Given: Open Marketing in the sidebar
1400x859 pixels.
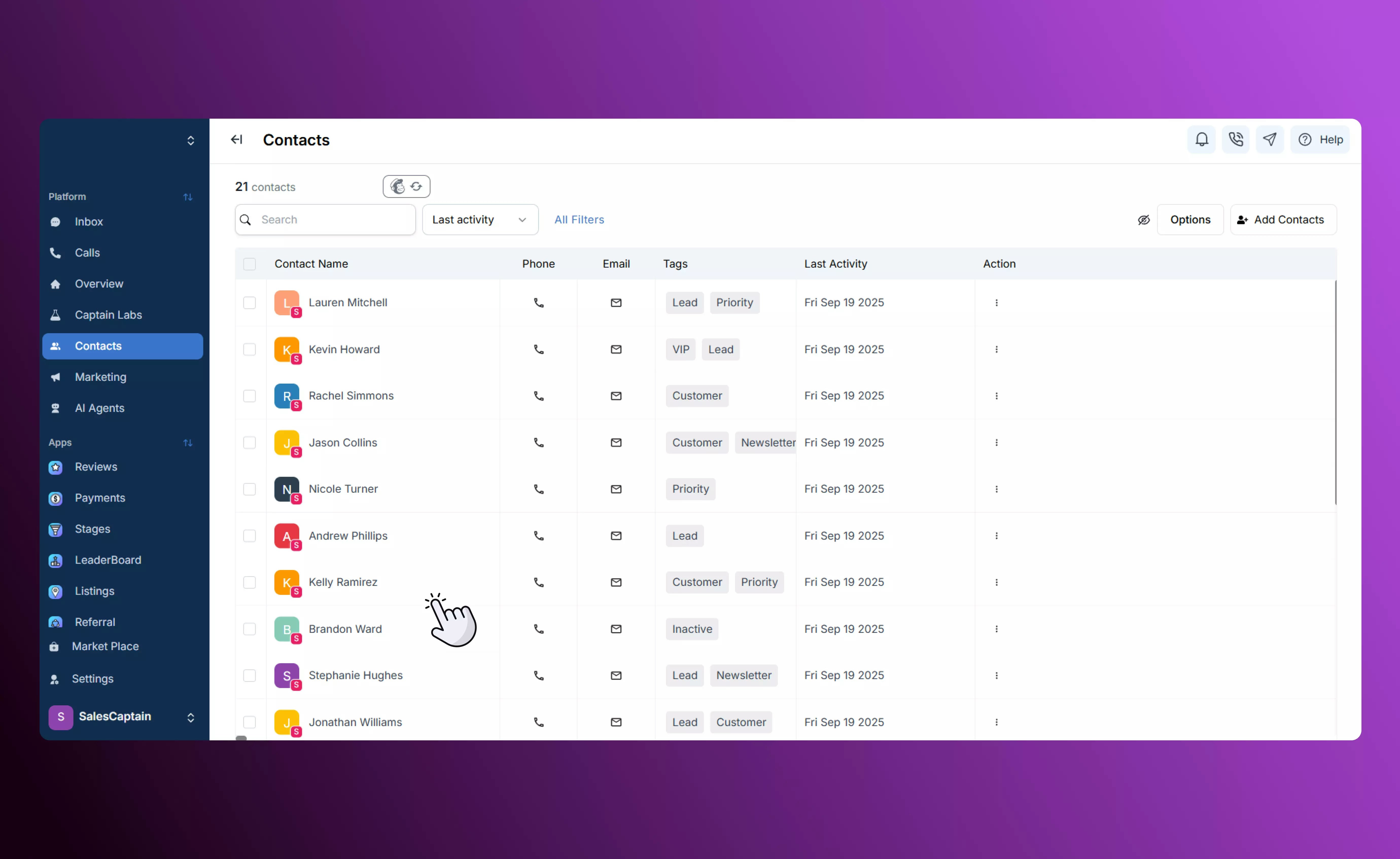Looking at the screenshot, I should click(101, 377).
